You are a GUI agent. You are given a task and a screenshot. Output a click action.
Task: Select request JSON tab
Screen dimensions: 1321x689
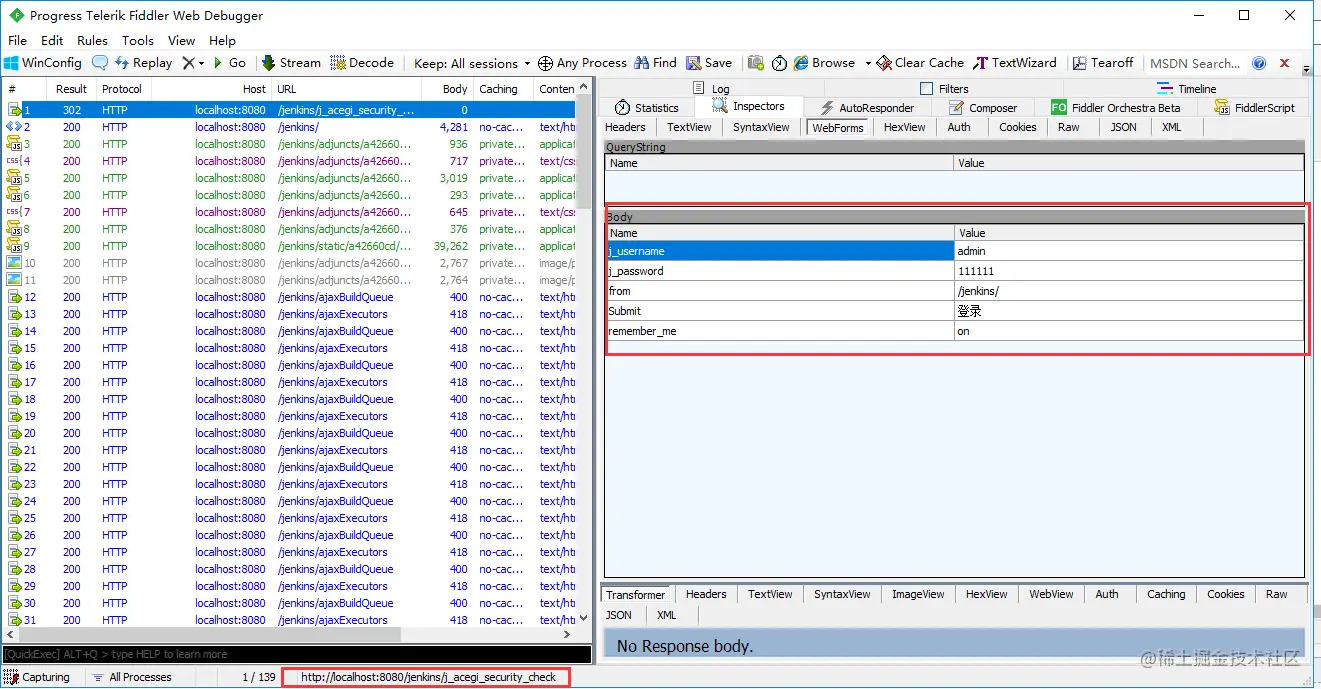click(1124, 127)
